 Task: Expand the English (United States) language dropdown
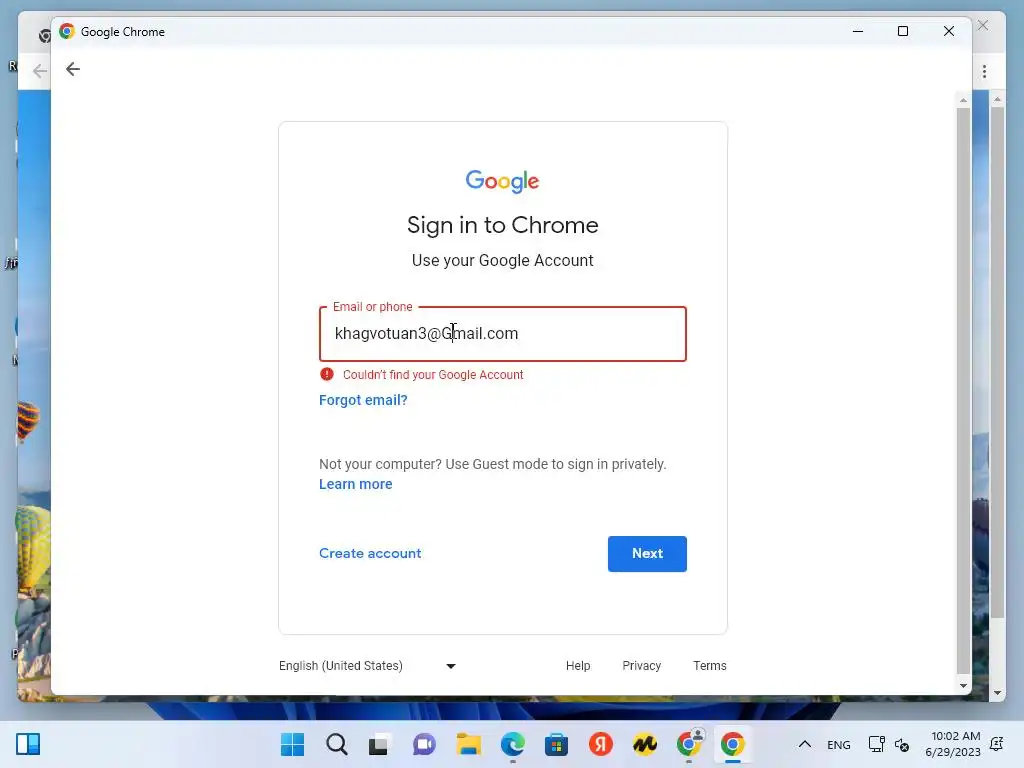tap(367, 665)
